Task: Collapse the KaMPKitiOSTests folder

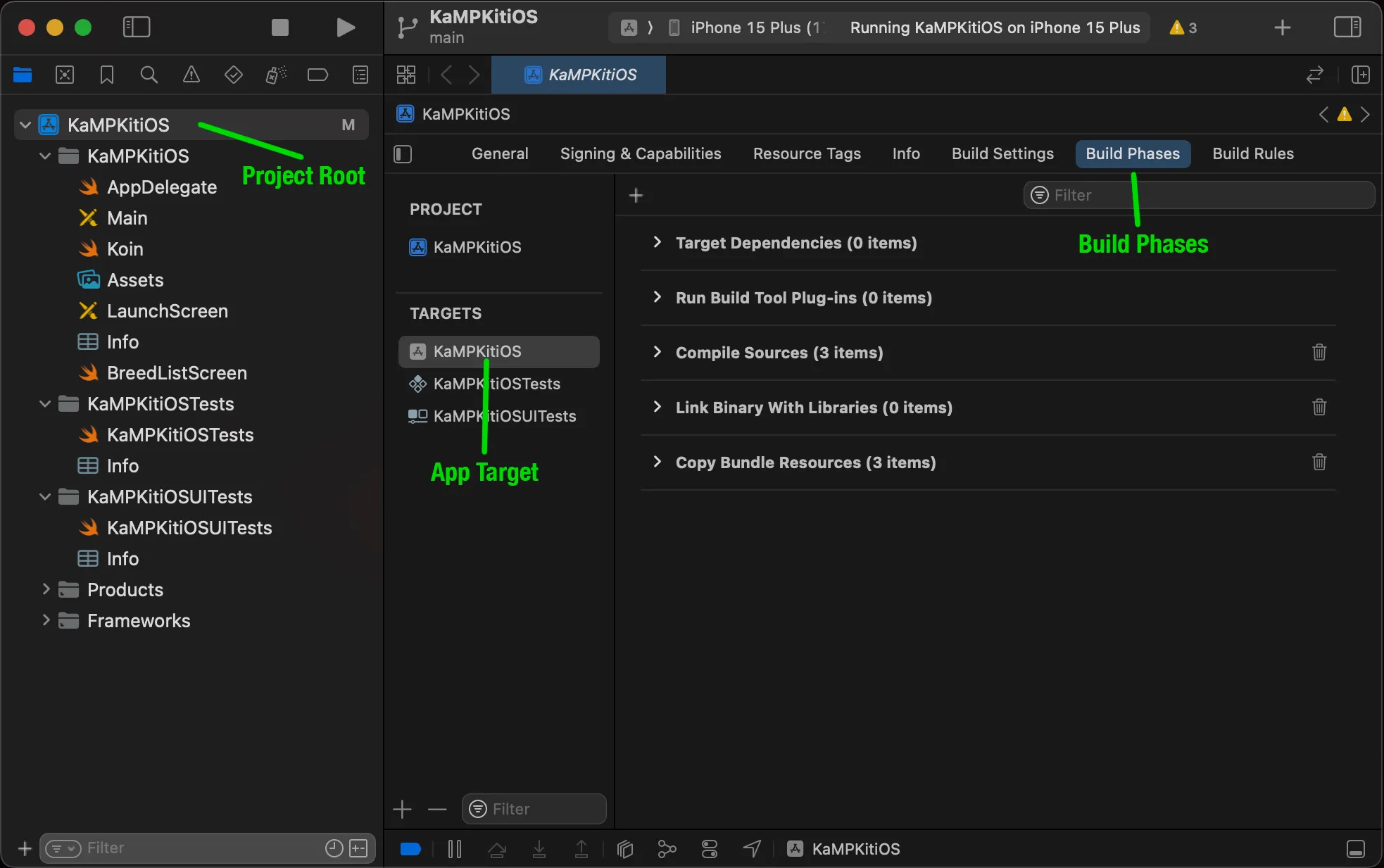Action: click(x=45, y=404)
